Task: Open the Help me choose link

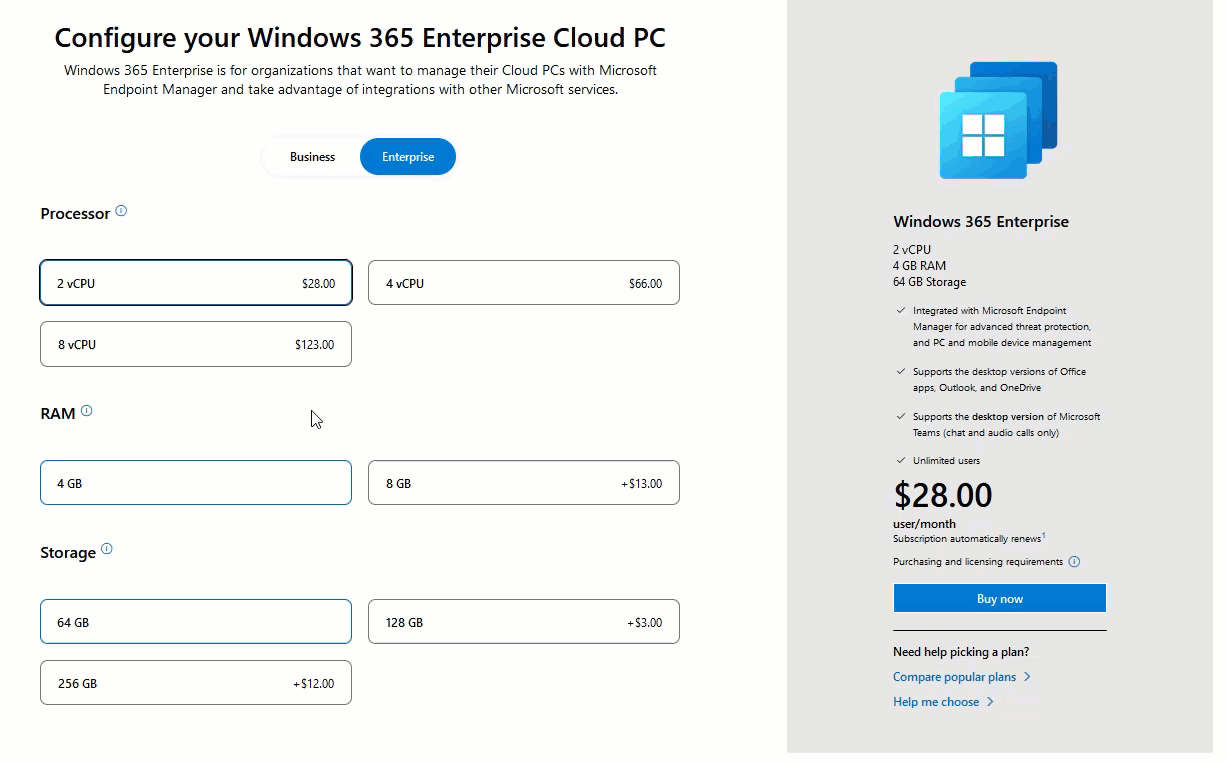Action: [x=936, y=702]
